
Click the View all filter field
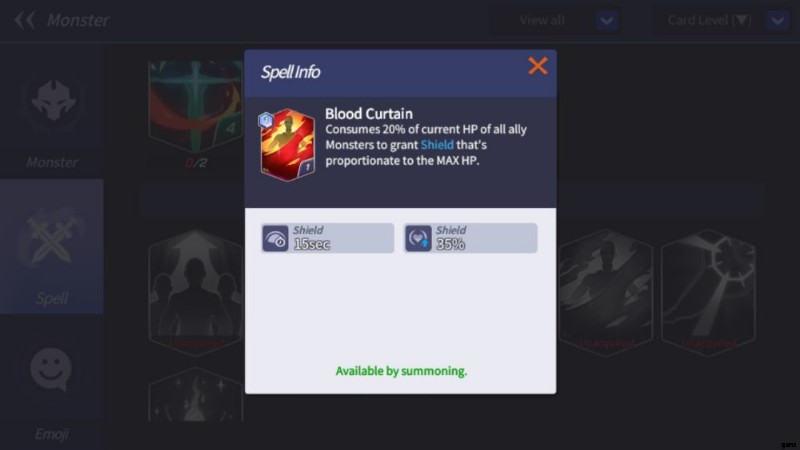pyautogui.click(x=542, y=20)
